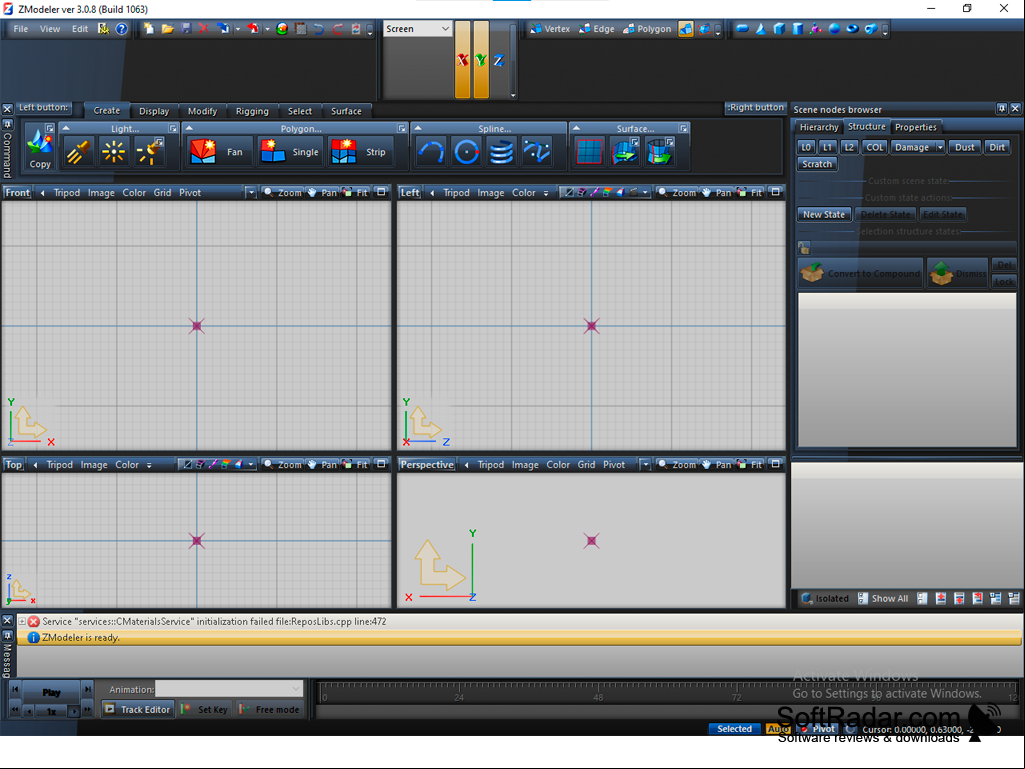The height and width of the screenshot is (769, 1025).
Task: Select the omni light sun icon
Action: (x=113, y=152)
